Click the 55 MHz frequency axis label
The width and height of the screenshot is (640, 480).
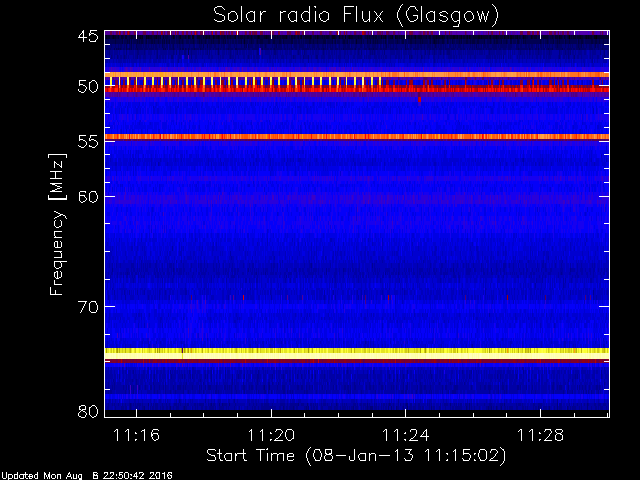pyautogui.click(x=88, y=142)
